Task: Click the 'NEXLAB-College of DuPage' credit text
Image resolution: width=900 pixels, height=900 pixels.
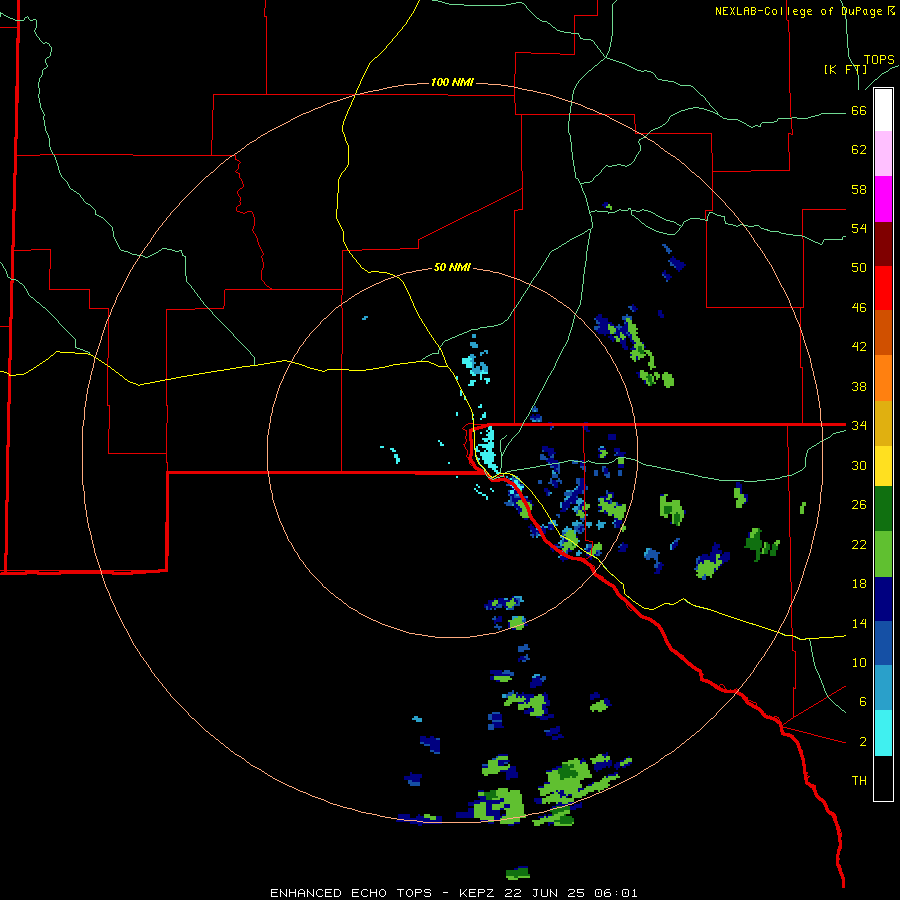Action: [x=799, y=11]
